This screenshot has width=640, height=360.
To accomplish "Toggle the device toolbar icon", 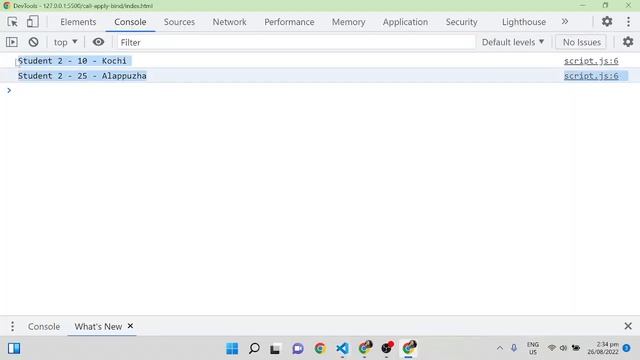I will [x=33, y=22].
